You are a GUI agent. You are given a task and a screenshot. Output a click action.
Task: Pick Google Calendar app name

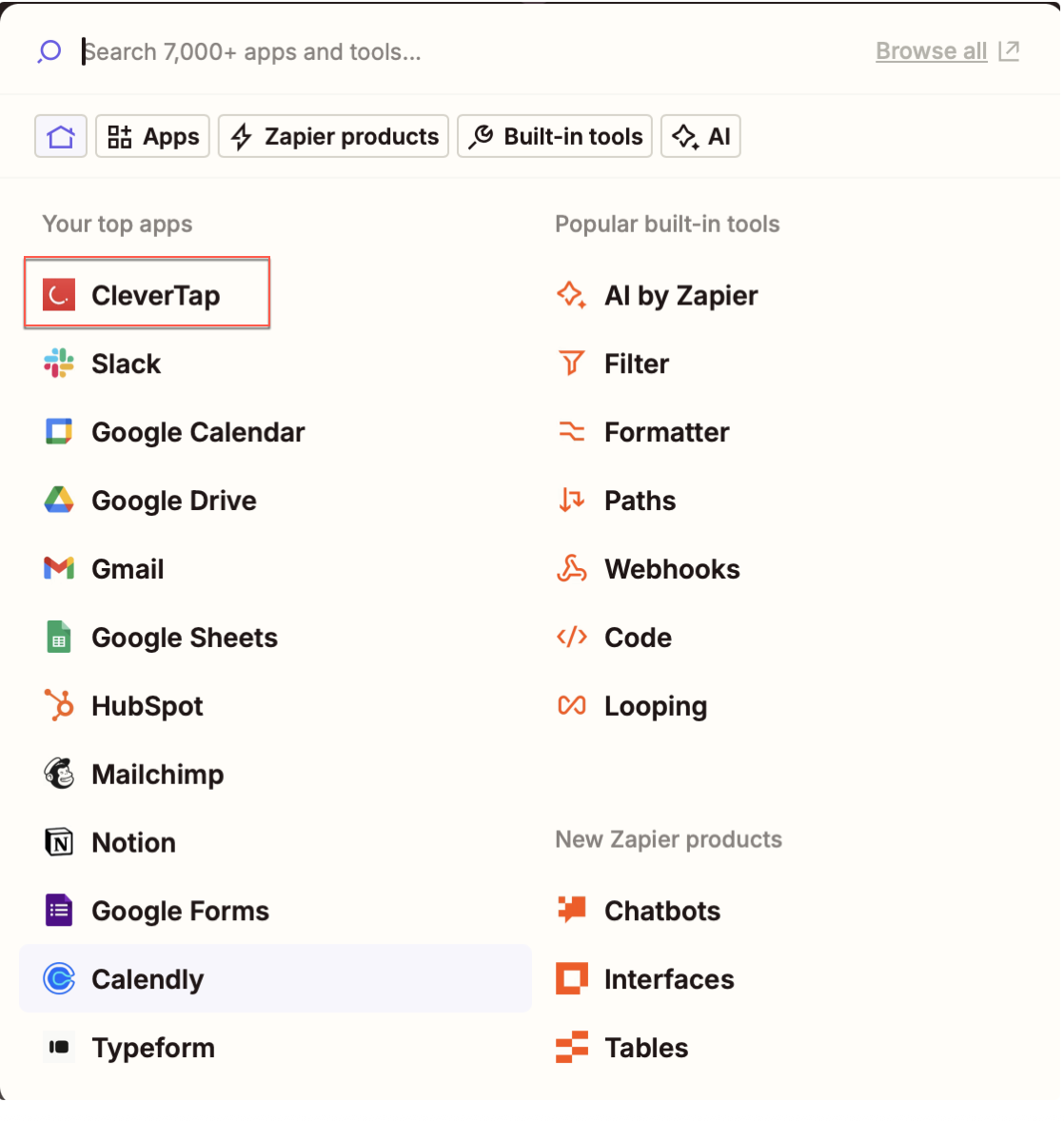pyautogui.click(x=198, y=433)
